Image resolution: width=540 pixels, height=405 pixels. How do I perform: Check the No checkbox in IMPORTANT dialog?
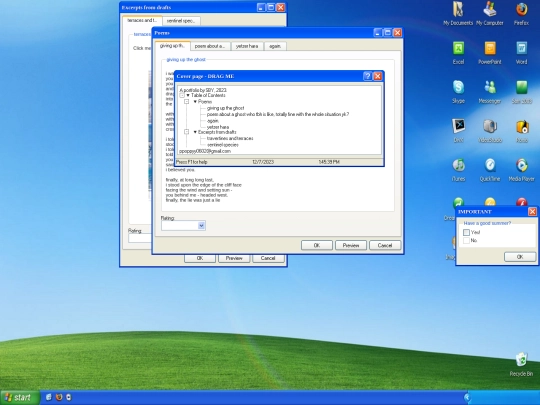(466, 240)
